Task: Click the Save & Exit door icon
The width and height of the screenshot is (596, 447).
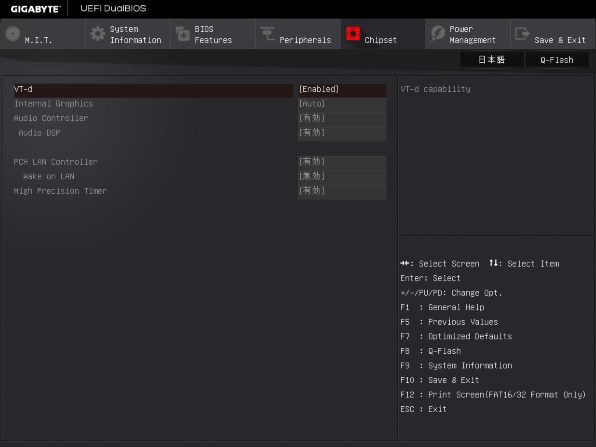Action: (x=522, y=33)
